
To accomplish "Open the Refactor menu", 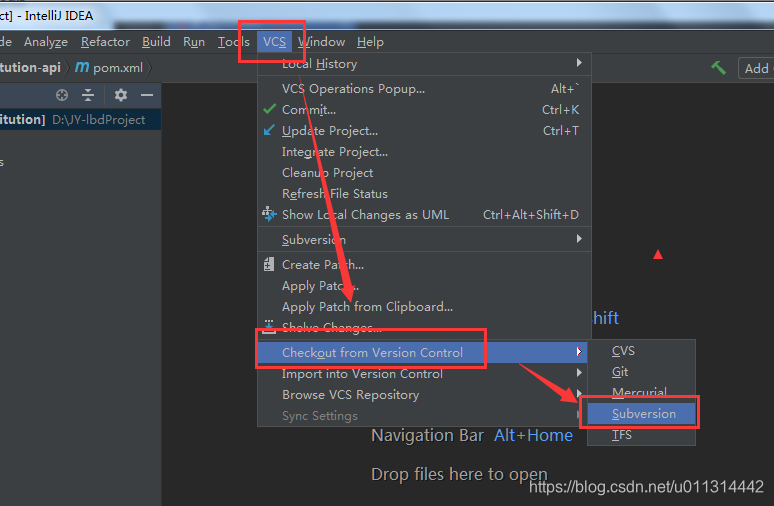I will pos(105,42).
